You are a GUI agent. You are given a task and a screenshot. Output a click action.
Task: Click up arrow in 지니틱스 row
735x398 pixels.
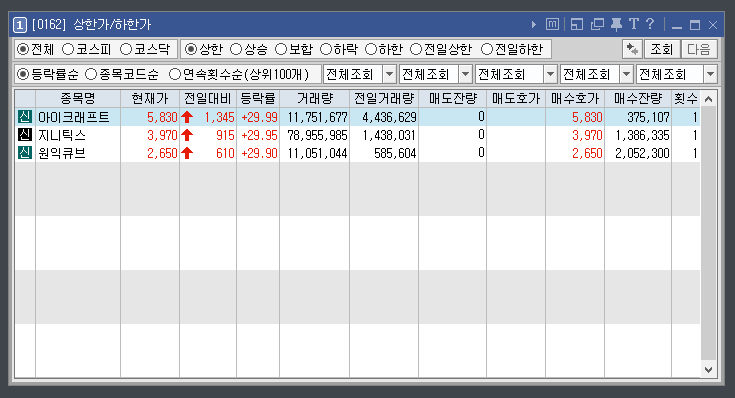click(x=187, y=135)
